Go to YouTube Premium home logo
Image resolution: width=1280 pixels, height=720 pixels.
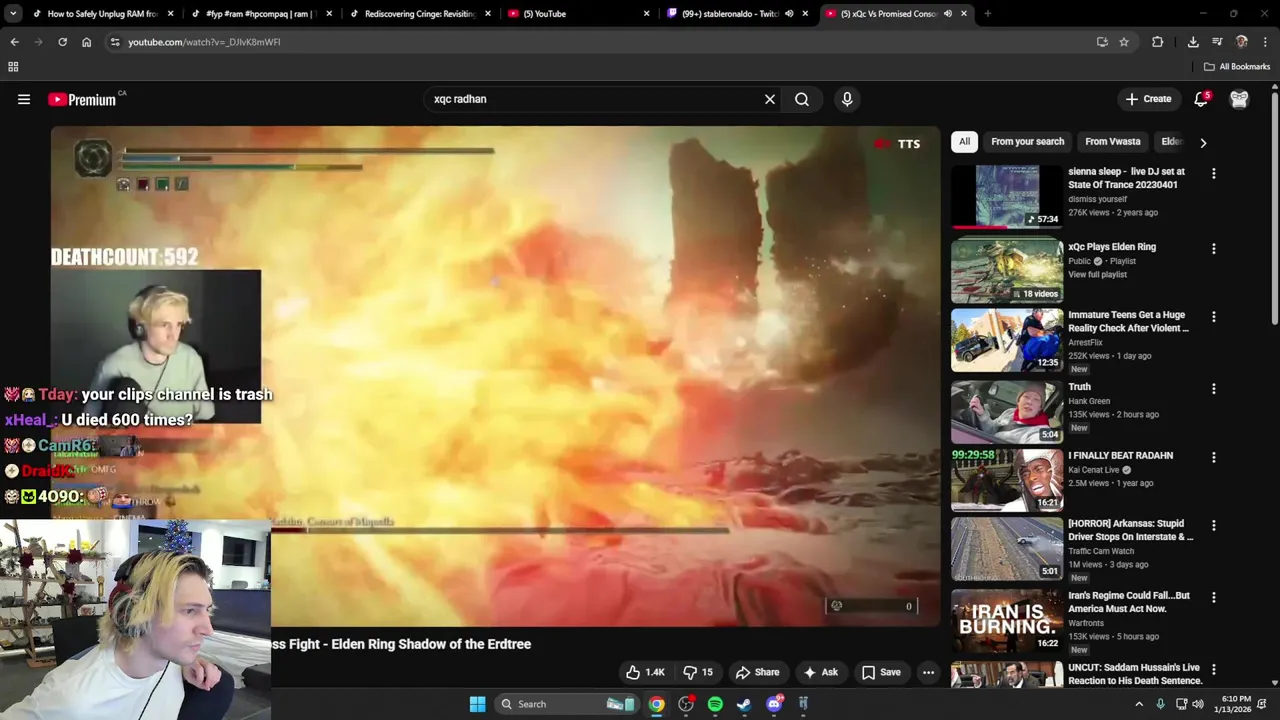[82, 99]
